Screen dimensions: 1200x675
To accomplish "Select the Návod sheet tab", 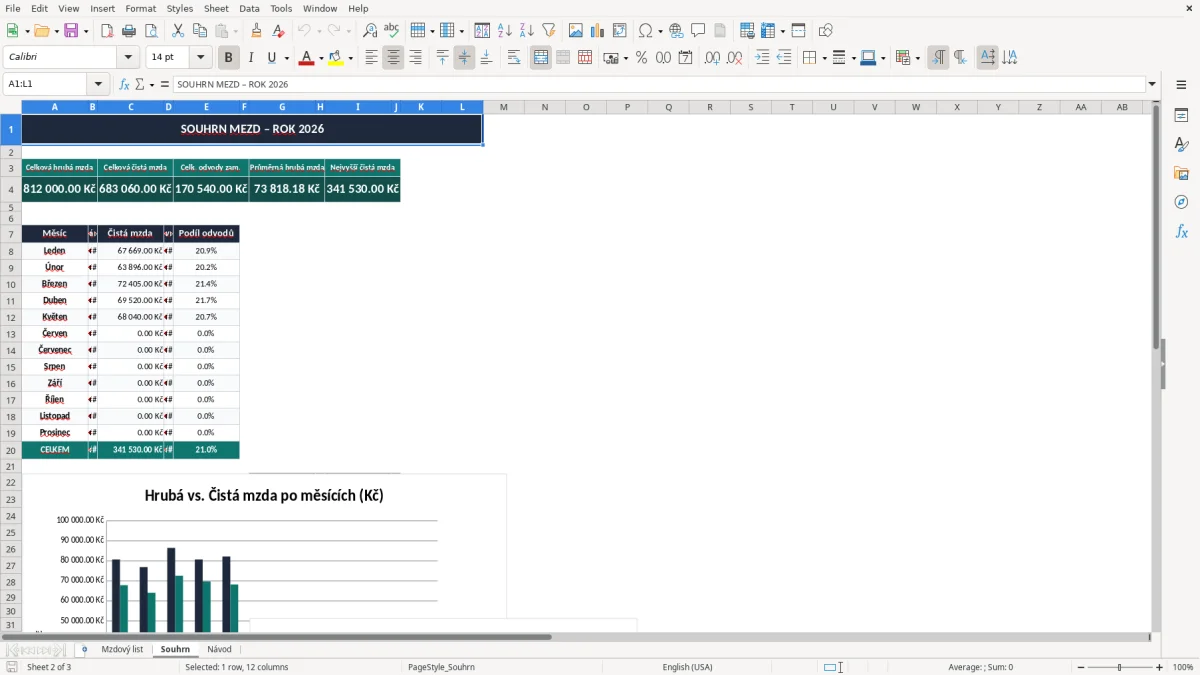I will coord(219,649).
